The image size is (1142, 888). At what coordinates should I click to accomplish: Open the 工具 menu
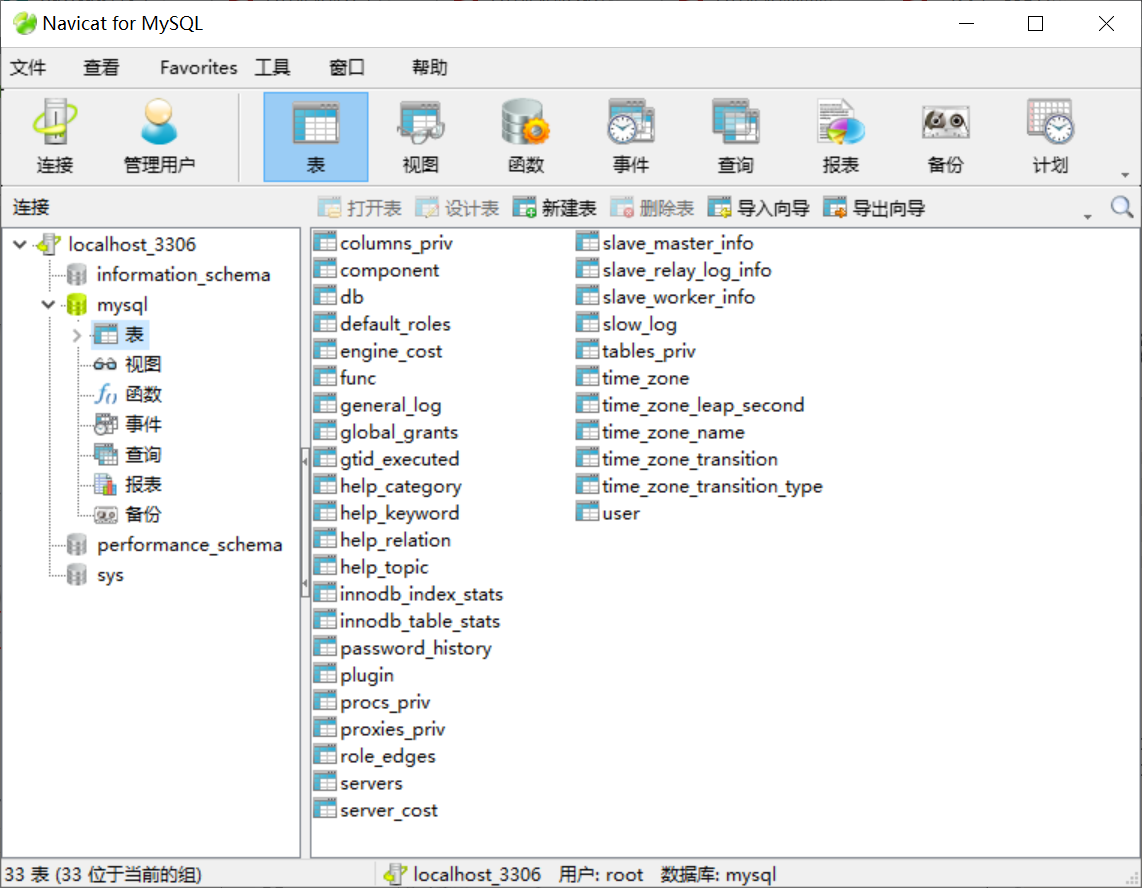pyautogui.click(x=271, y=67)
